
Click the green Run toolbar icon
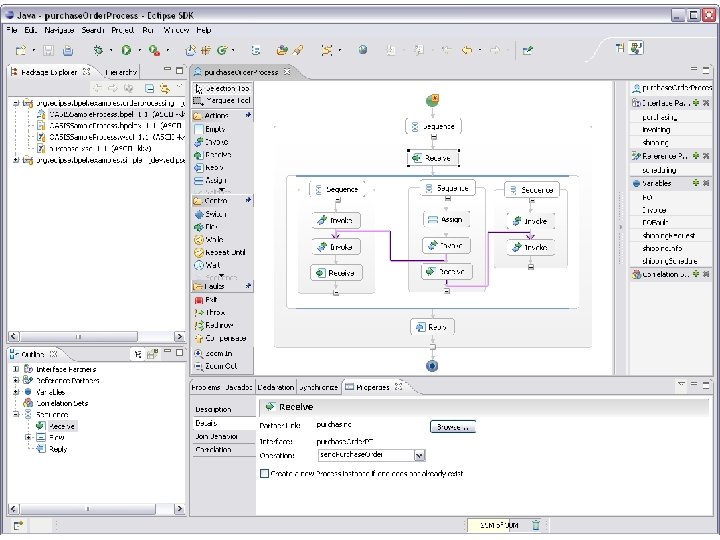point(126,50)
